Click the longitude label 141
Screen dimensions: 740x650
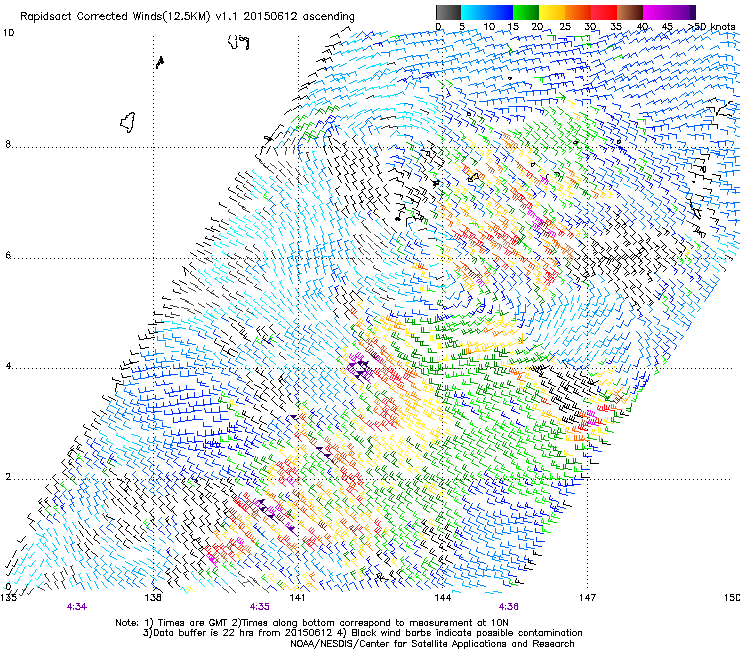point(297,598)
